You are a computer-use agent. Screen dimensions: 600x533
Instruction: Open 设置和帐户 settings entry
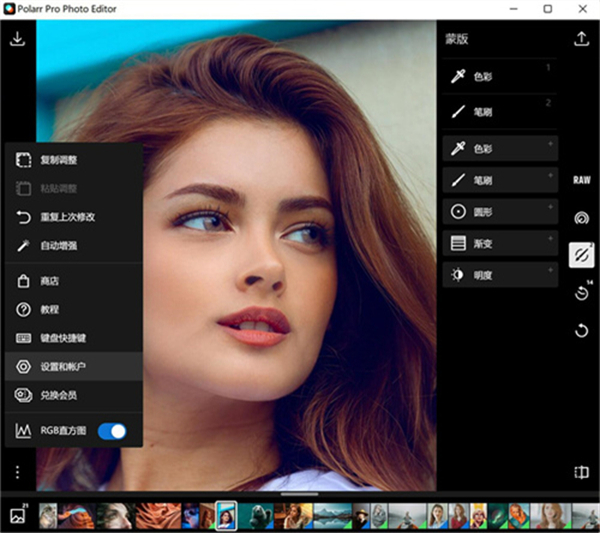[74, 367]
